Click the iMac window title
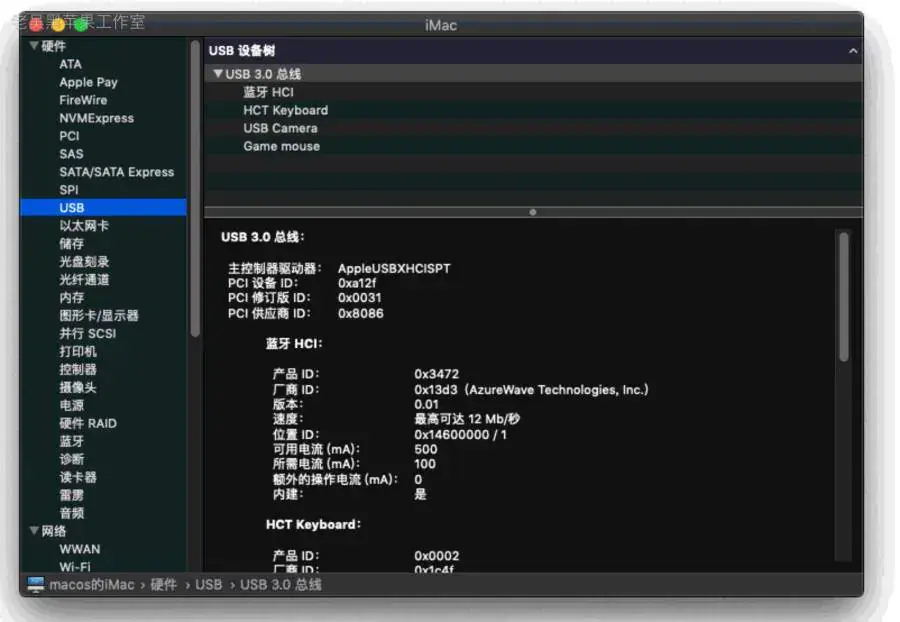The height and width of the screenshot is (622, 900). click(441, 25)
